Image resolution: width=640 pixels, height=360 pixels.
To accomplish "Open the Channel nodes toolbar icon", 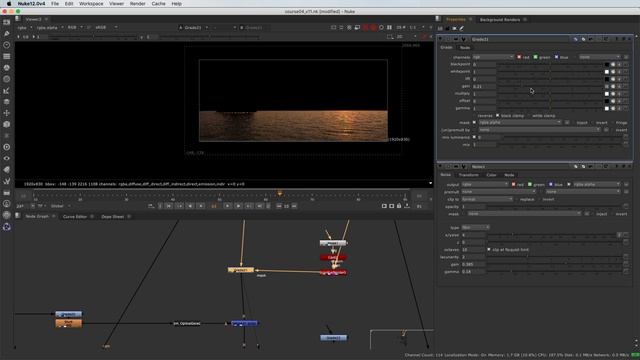I will (7, 56).
